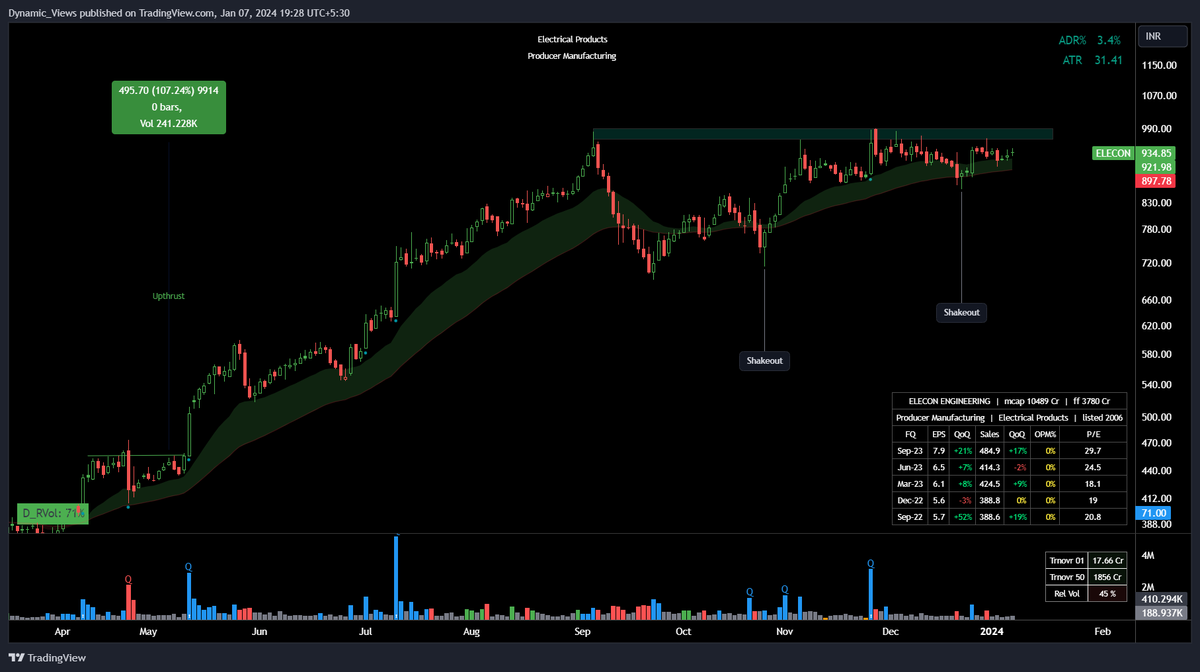The image size is (1200, 672).
Task: Click the dark green resistance zone rectangle
Action: coord(823,134)
